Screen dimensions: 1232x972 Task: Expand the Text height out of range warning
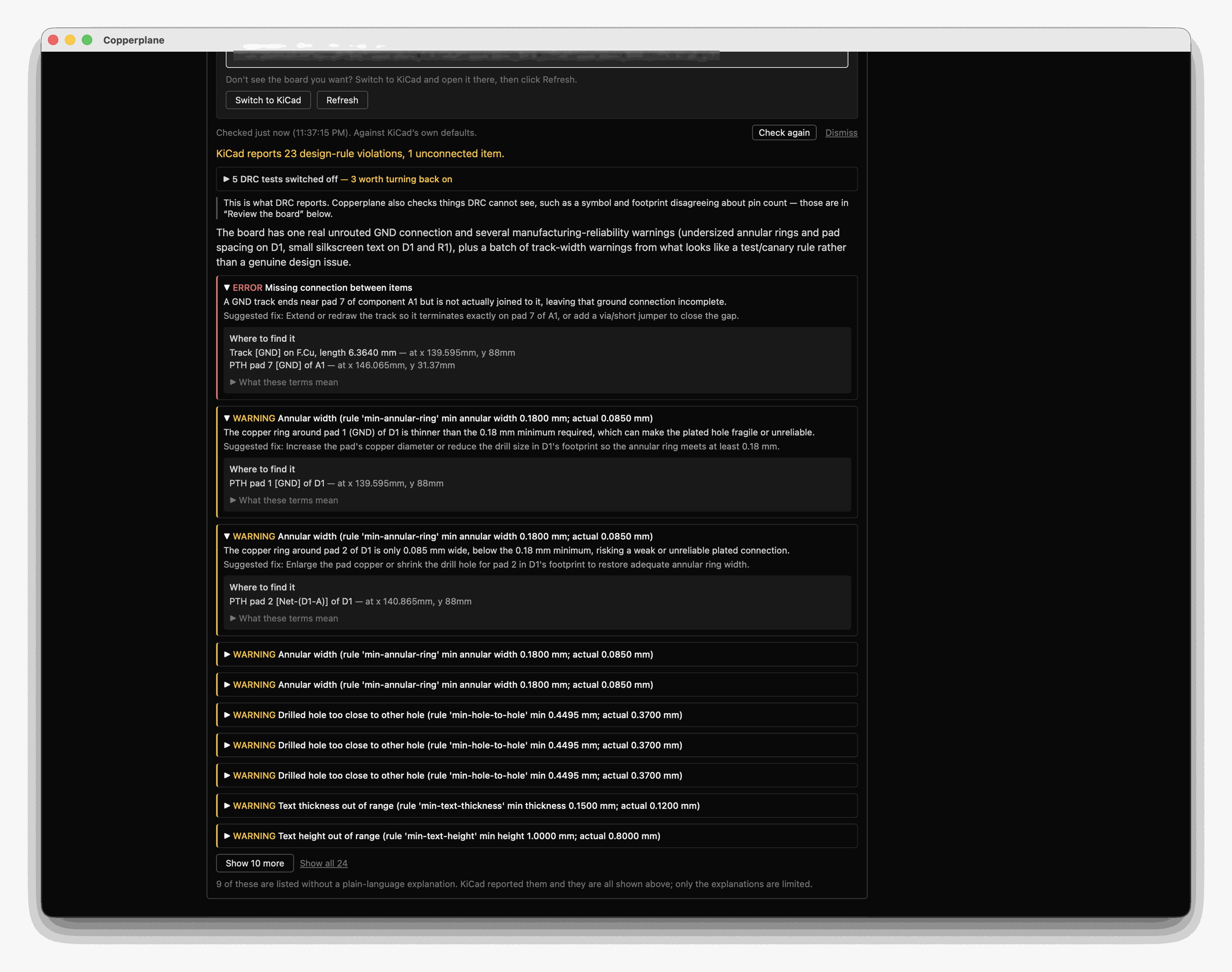537,836
